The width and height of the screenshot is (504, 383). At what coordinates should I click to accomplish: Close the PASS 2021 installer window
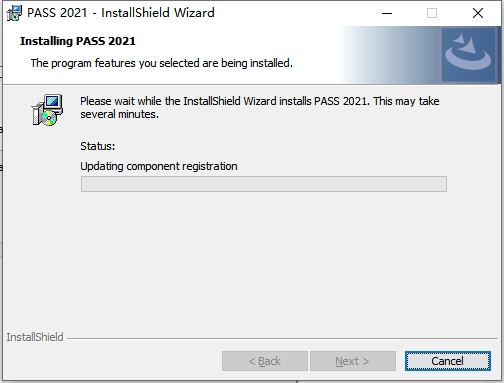point(478,13)
